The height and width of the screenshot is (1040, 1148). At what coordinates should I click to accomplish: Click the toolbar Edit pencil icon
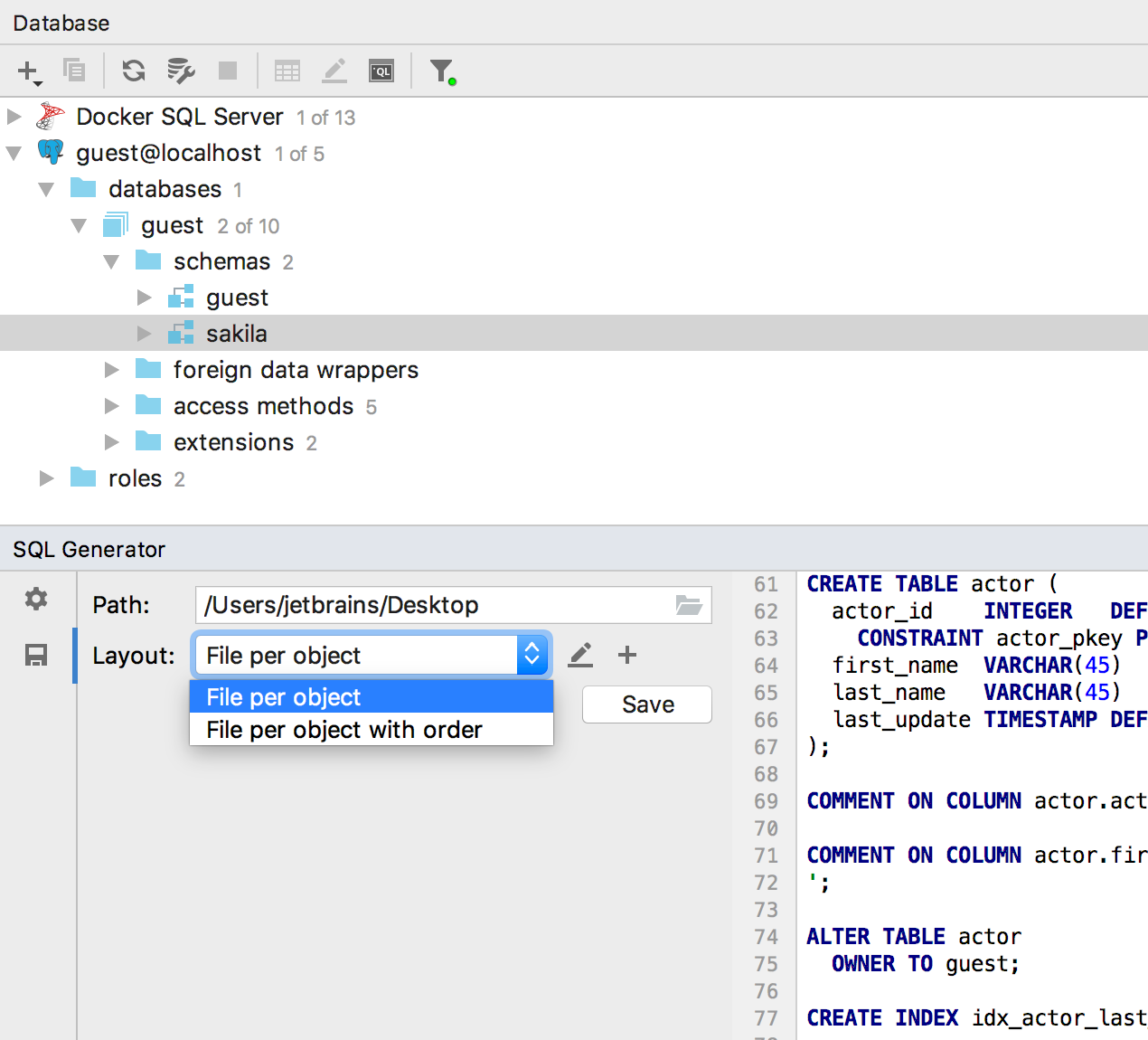pos(334,71)
